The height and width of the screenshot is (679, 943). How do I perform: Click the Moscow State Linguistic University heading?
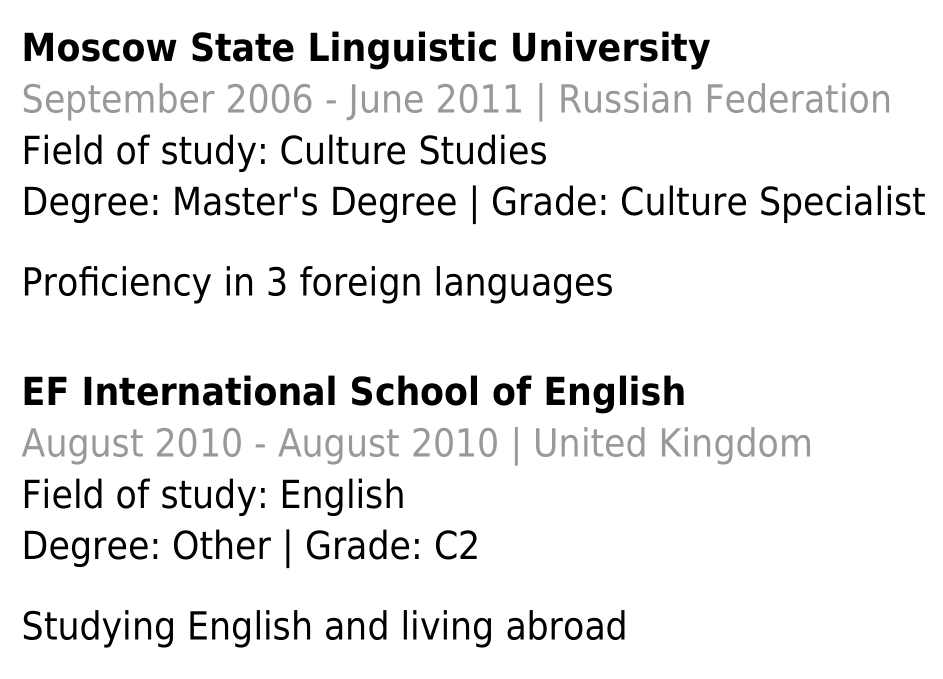pyautogui.click(x=366, y=48)
